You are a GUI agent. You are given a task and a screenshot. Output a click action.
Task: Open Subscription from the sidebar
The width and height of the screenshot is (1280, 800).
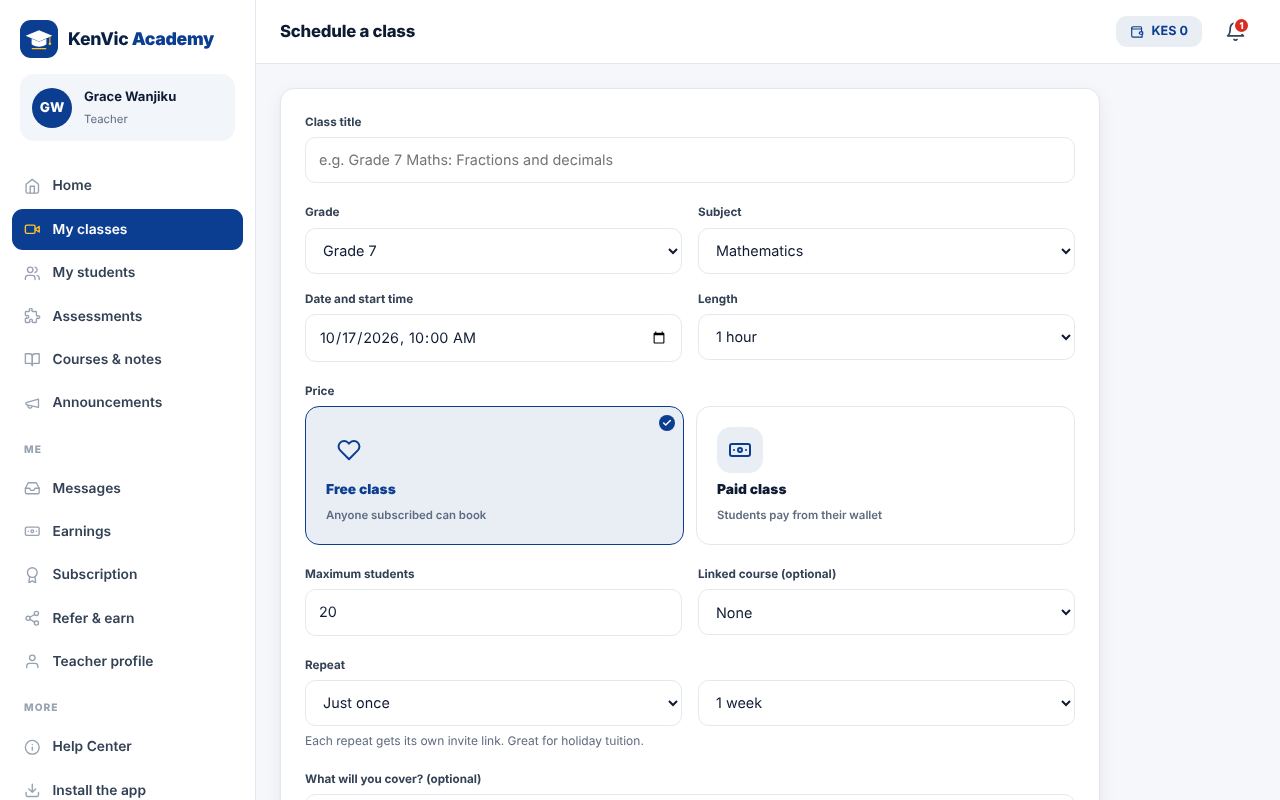coord(127,574)
